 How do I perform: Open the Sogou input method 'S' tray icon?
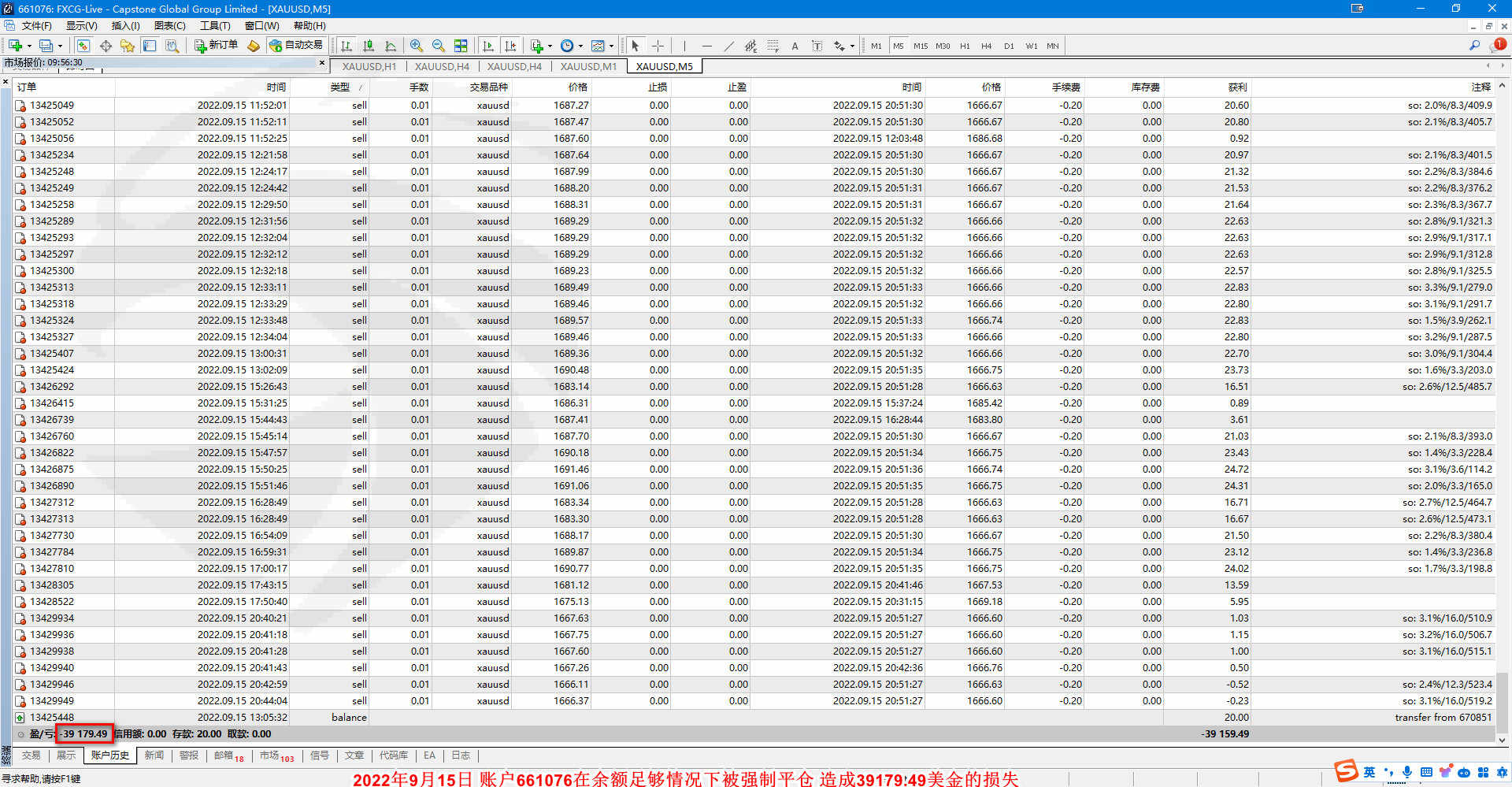[x=1346, y=771]
